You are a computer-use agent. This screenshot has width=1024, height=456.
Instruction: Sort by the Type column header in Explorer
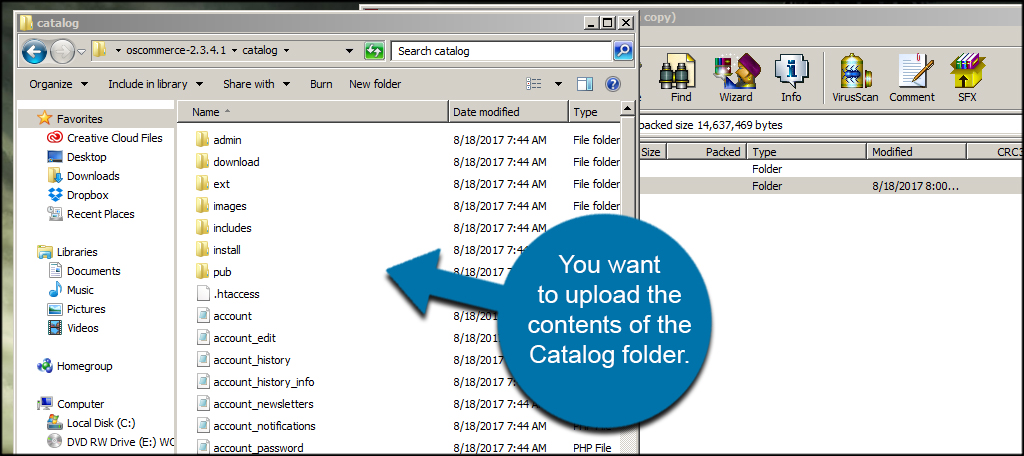coord(594,112)
